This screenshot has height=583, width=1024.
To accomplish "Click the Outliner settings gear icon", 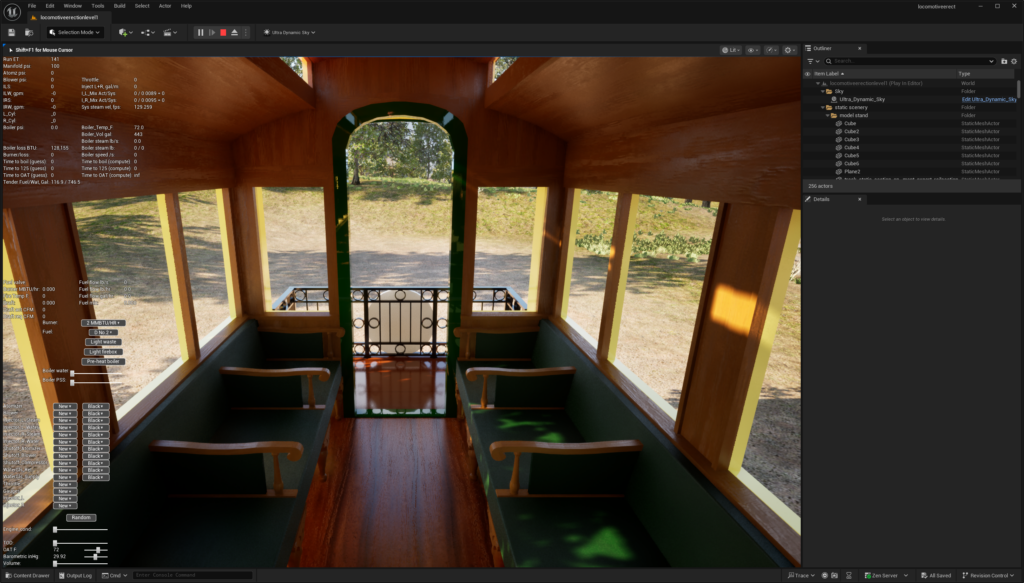I will [1013, 61].
